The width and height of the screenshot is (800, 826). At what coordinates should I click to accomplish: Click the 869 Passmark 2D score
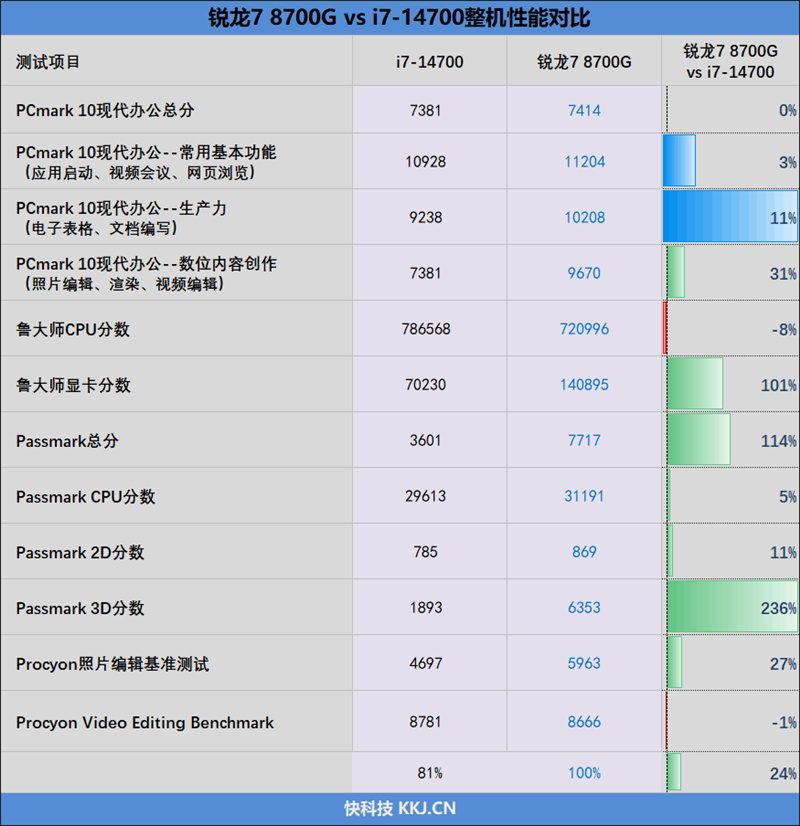tap(584, 552)
